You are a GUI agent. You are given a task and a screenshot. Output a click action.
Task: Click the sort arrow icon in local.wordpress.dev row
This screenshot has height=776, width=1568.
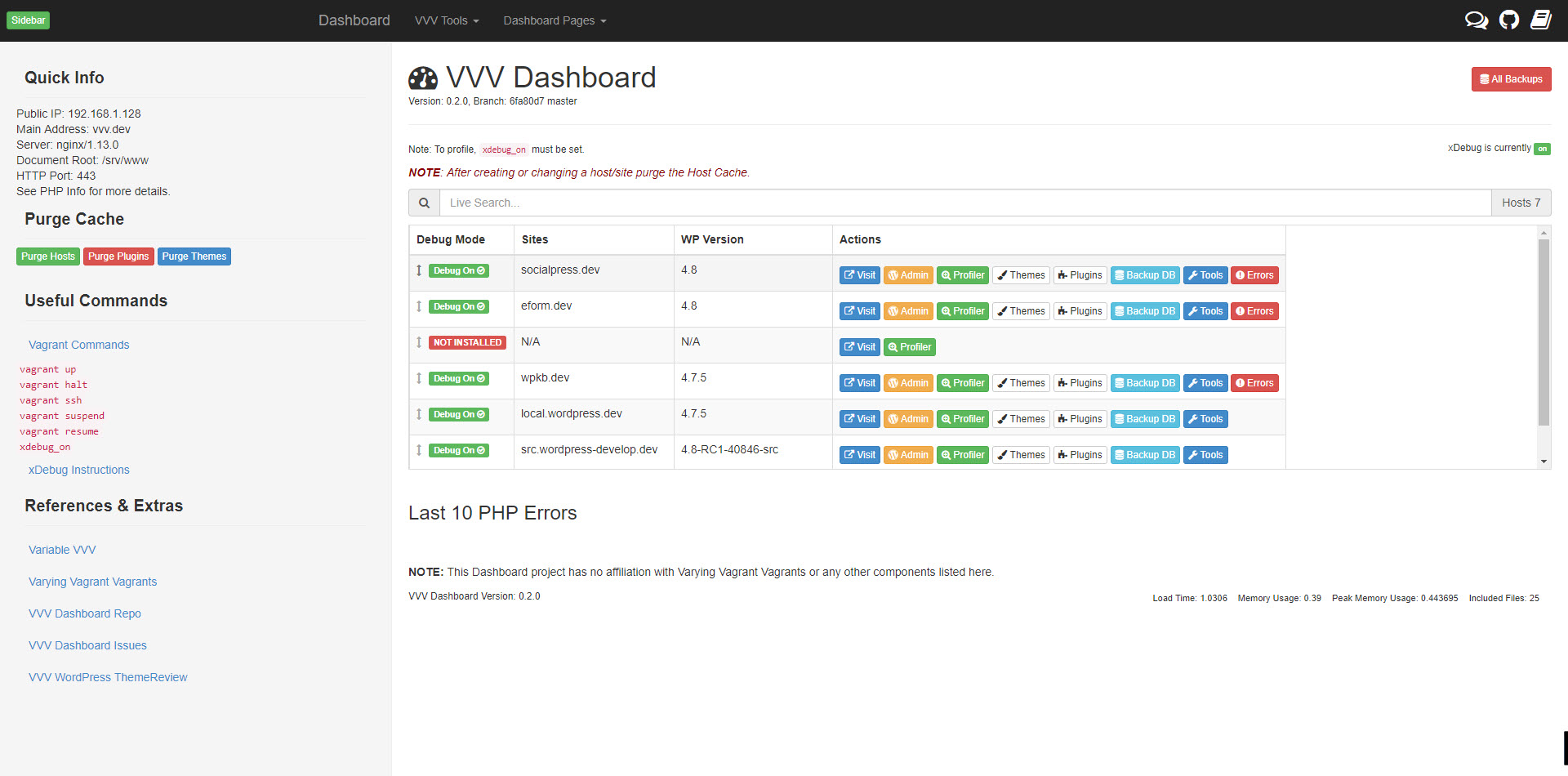pos(419,414)
